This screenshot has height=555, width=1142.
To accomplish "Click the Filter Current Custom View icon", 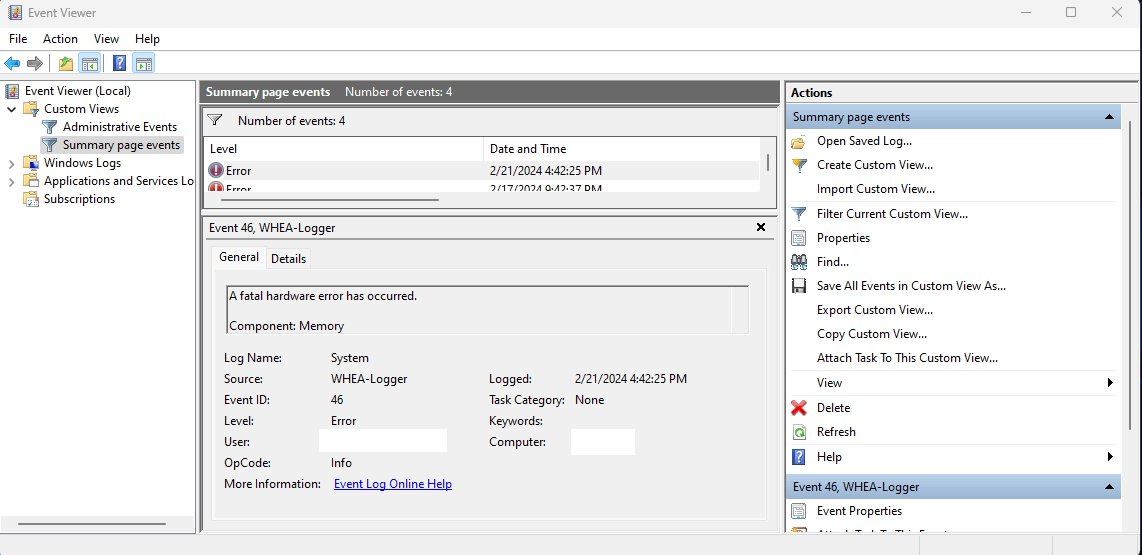I will tap(799, 214).
